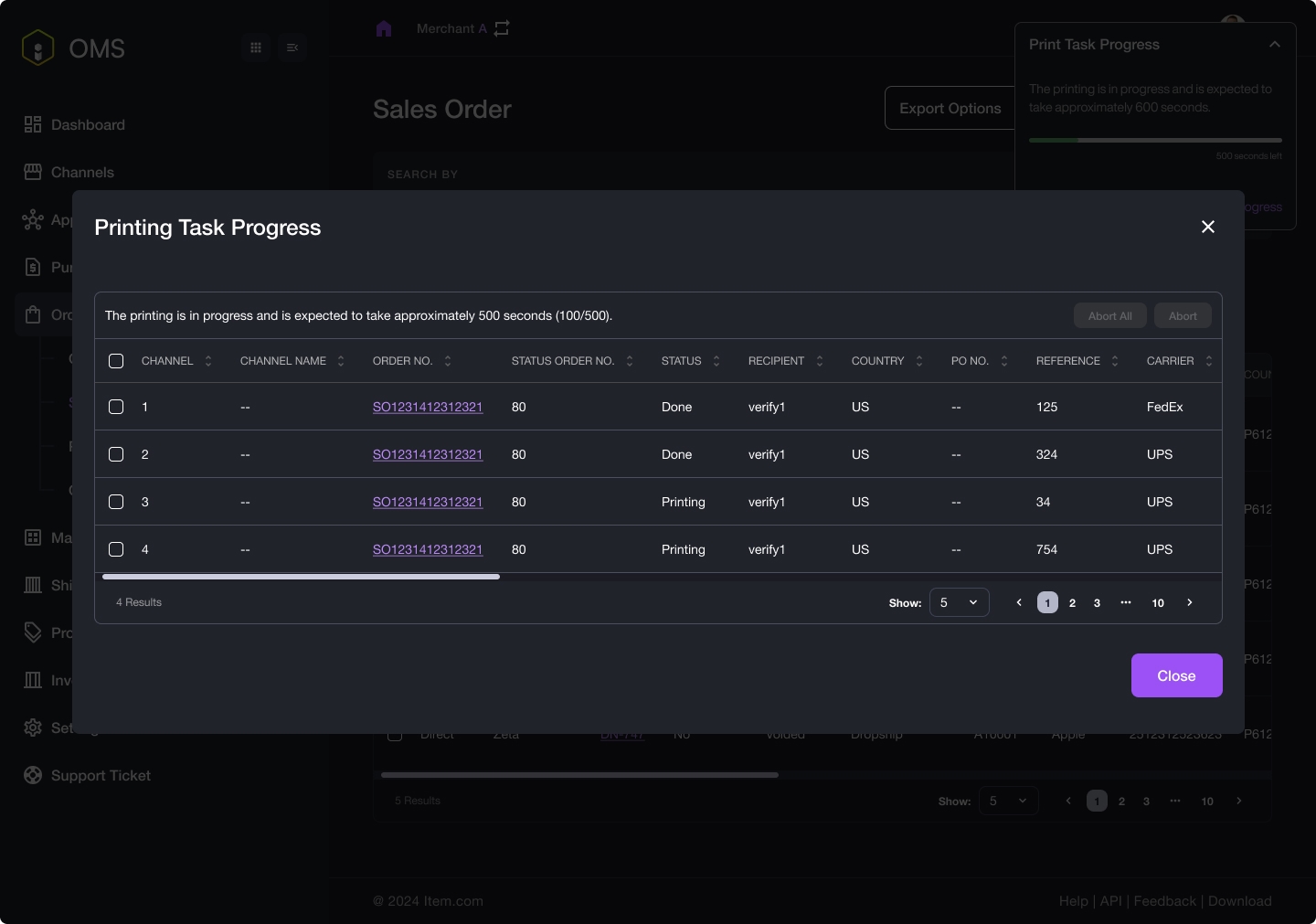Click the home icon in top bar
Screen dimensions: 1316x924
[384, 29]
